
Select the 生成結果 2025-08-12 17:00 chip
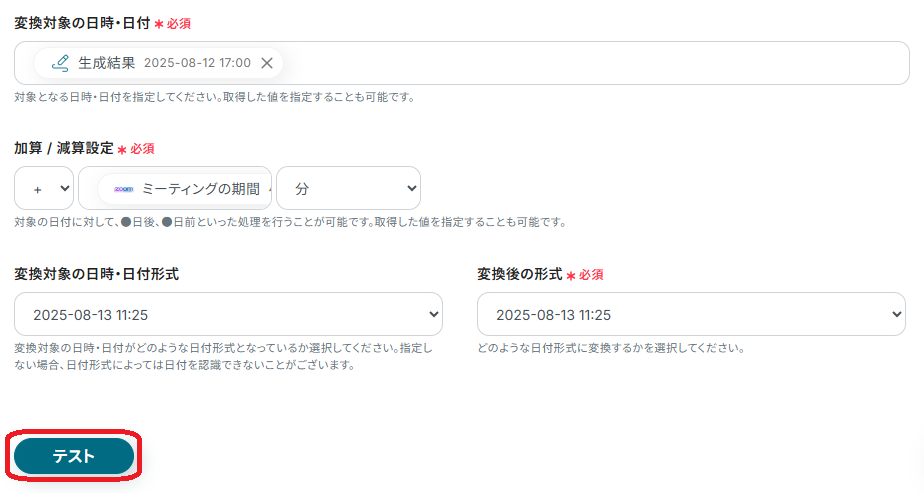tap(159, 63)
